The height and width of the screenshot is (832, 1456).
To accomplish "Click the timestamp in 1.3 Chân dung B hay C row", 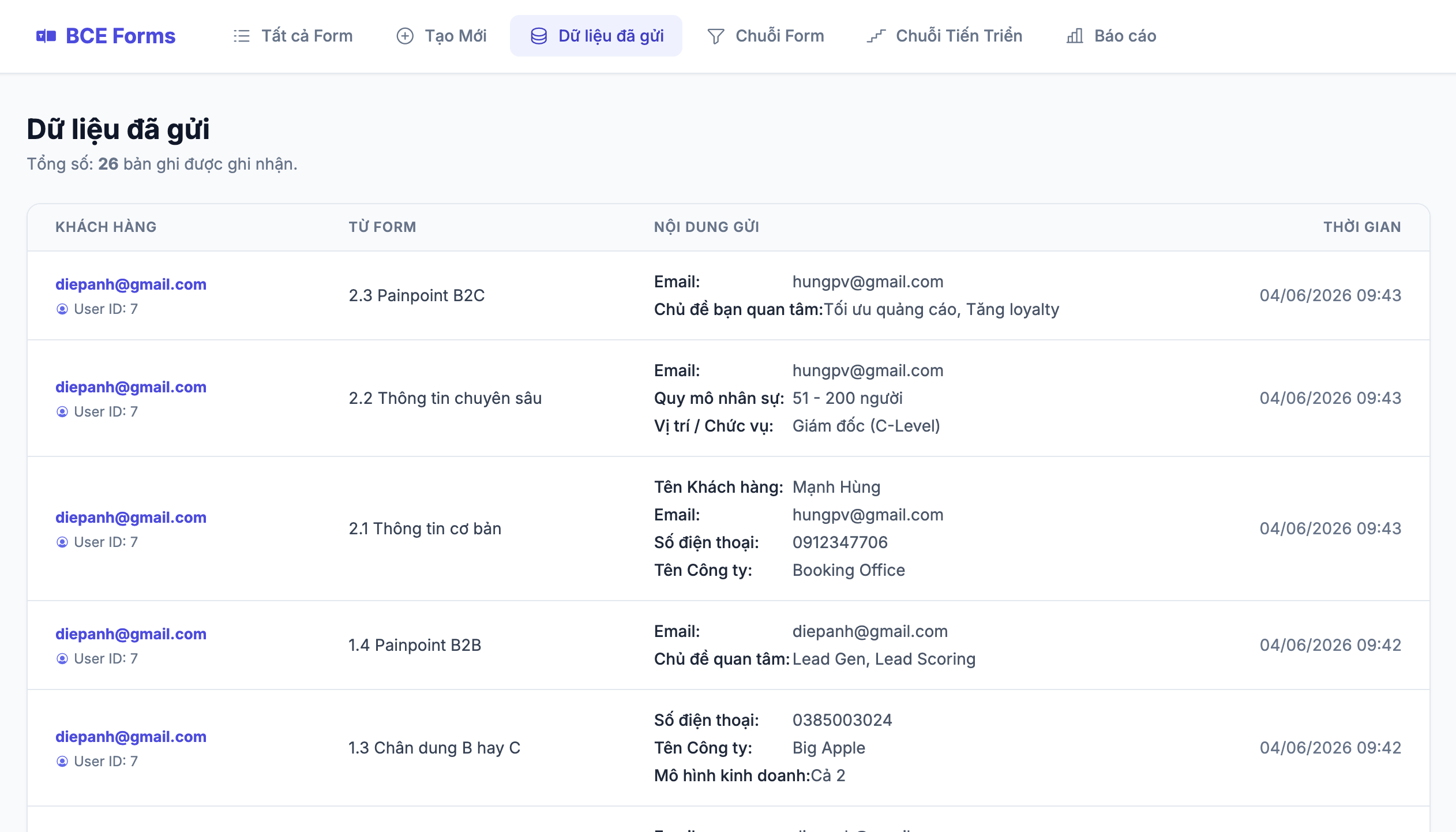I will (x=1330, y=748).
